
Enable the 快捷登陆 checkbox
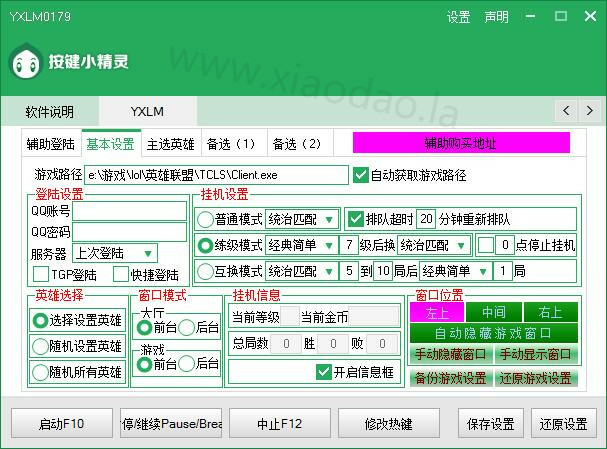click(120, 274)
